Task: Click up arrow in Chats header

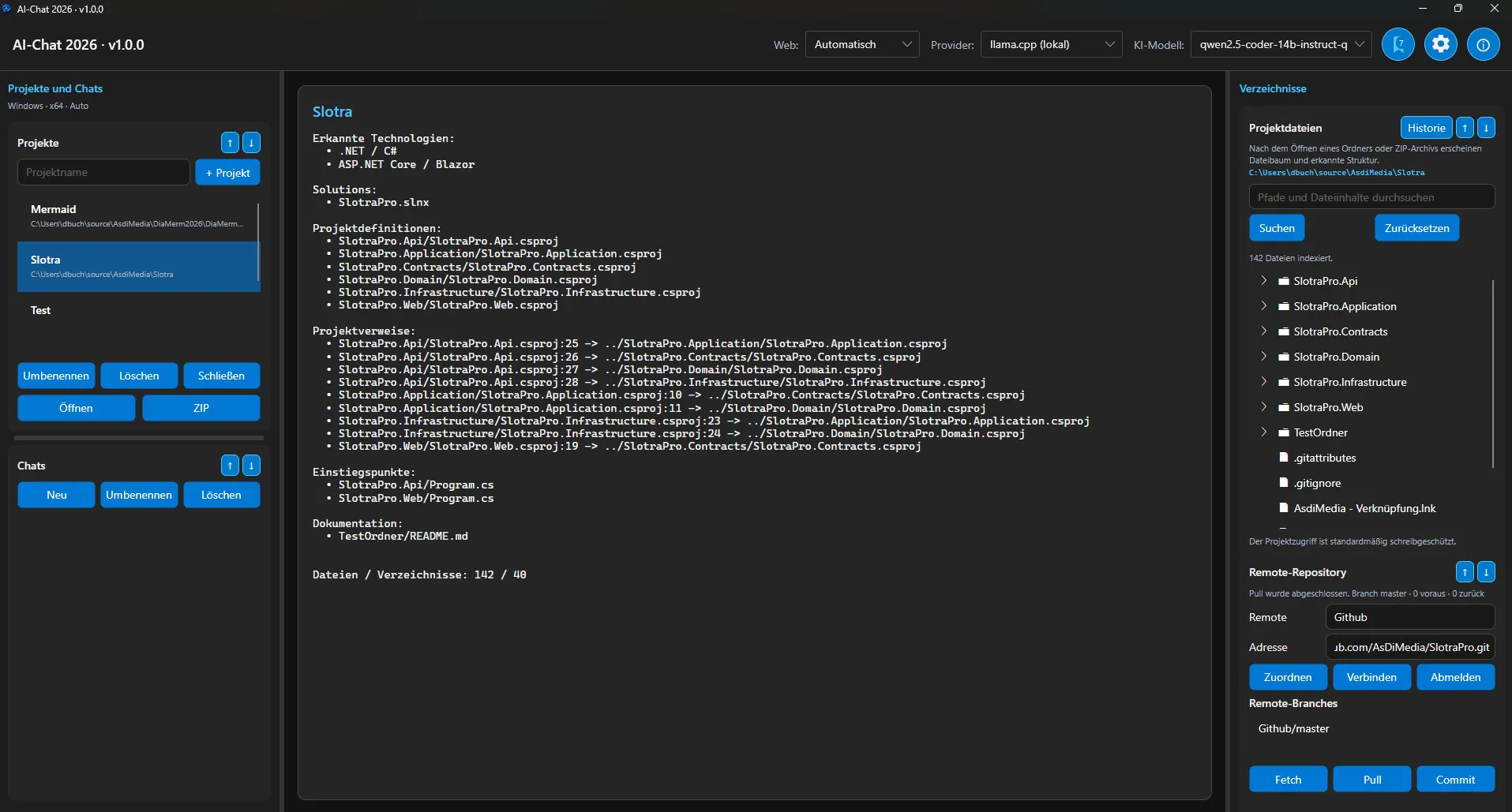Action: pyautogui.click(x=230, y=466)
